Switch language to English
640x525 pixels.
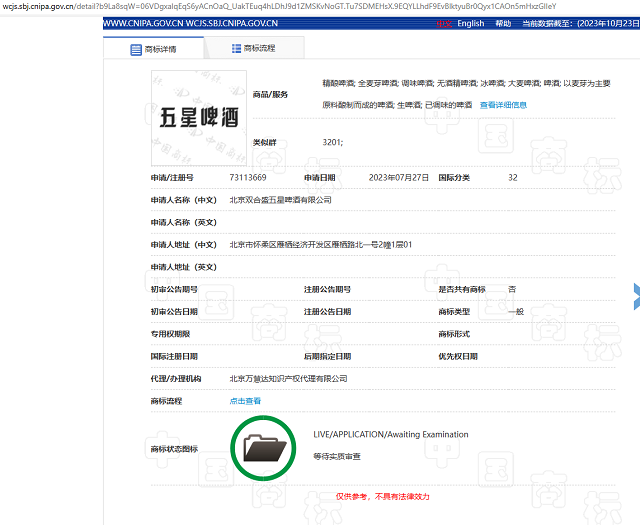tap(471, 24)
